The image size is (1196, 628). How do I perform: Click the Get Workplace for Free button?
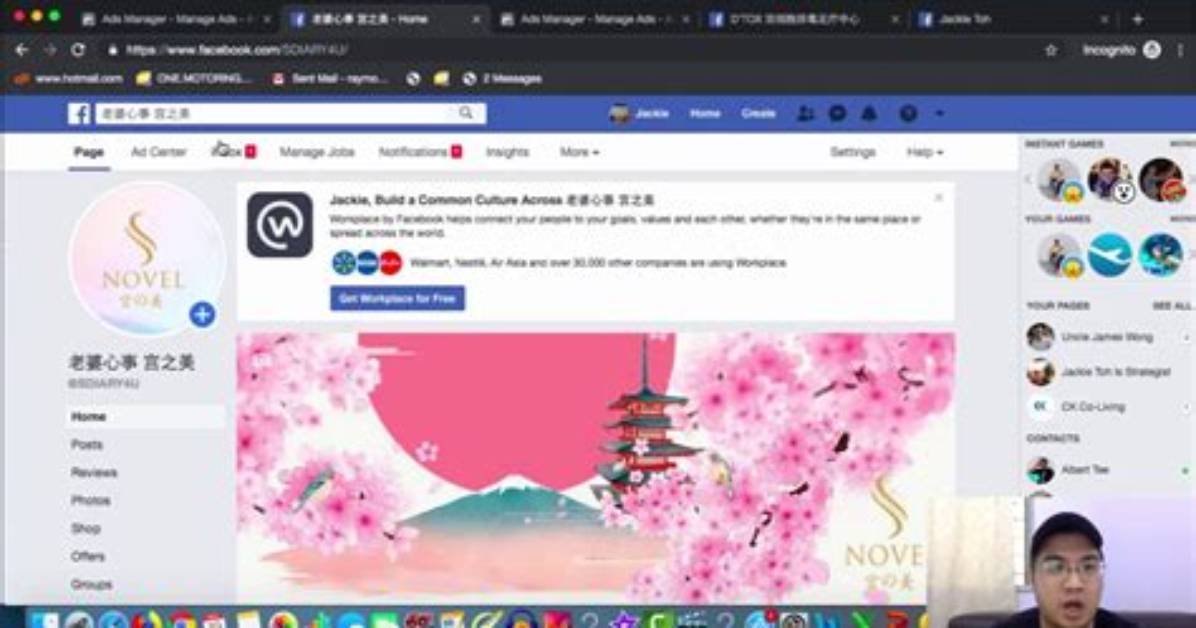click(x=397, y=298)
